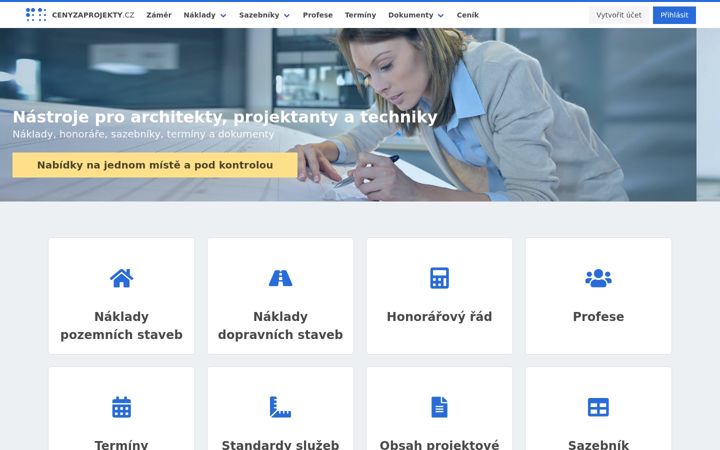Open the Ceník navigation item
The height and width of the screenshot is (450, 720).
(467, 15)
